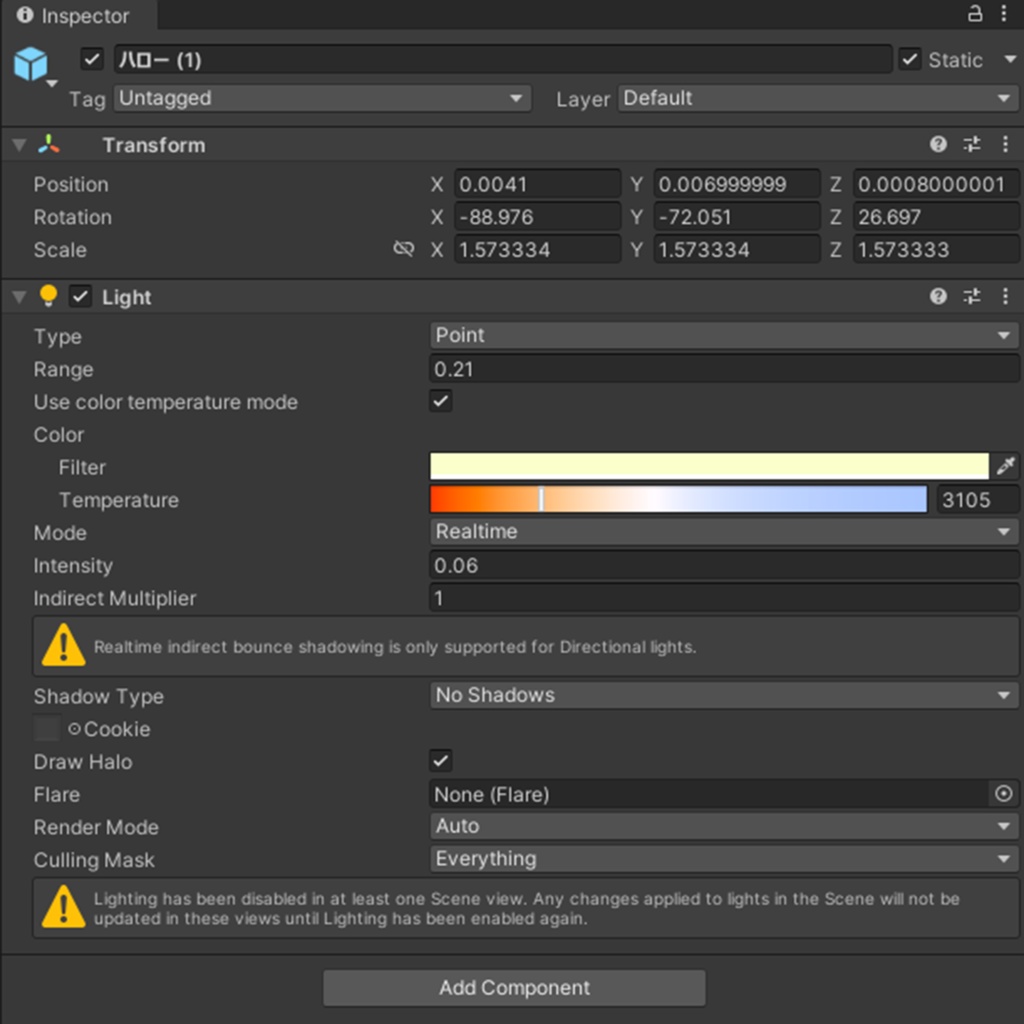The width and height of the screenshot is (1024, 1024).
Task: Adjust the color Temperature slider
Action: [x=678, y=500]
